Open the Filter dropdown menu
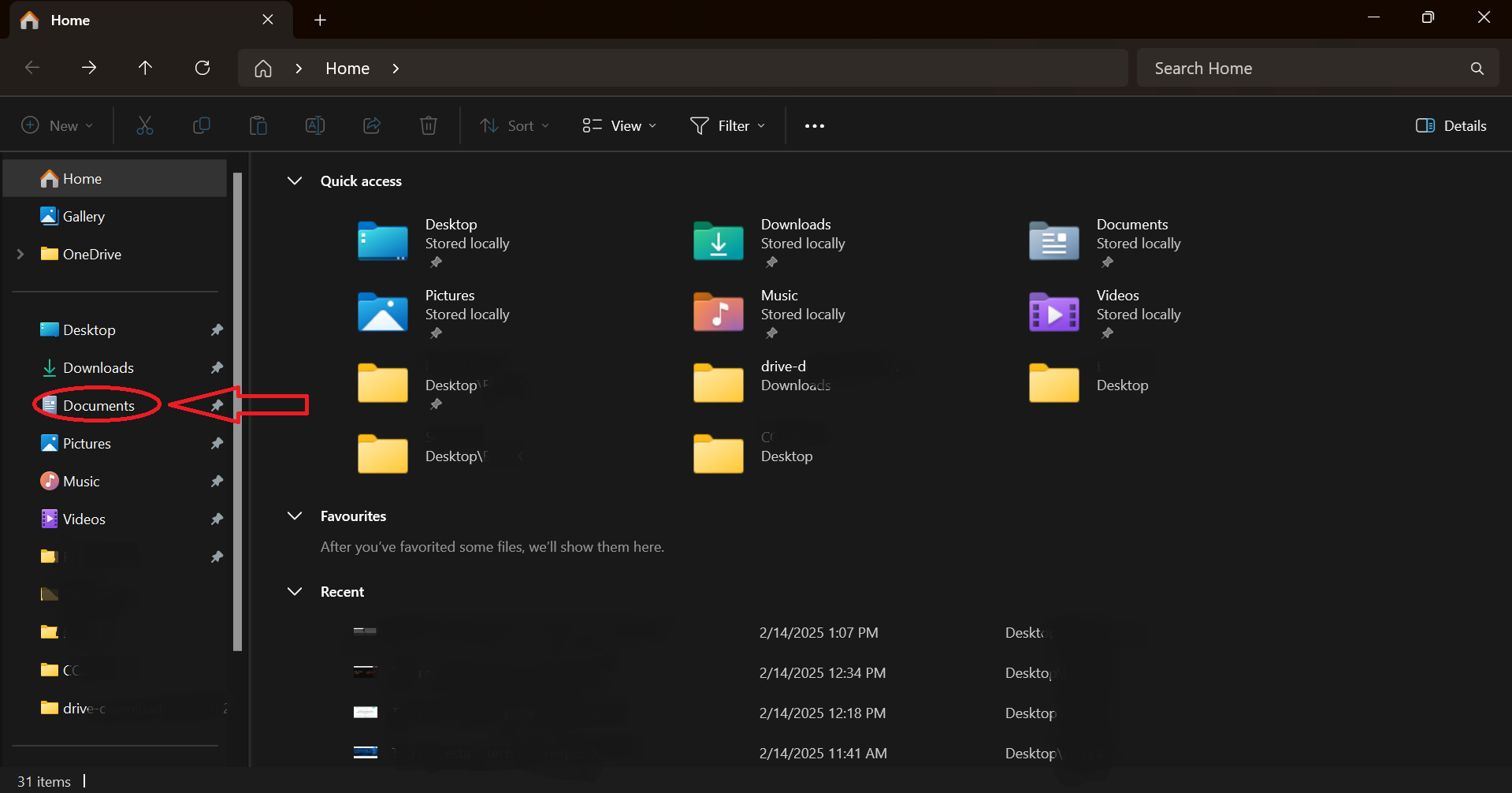This screenshot has width=1512, height=793. pos(728,125)
